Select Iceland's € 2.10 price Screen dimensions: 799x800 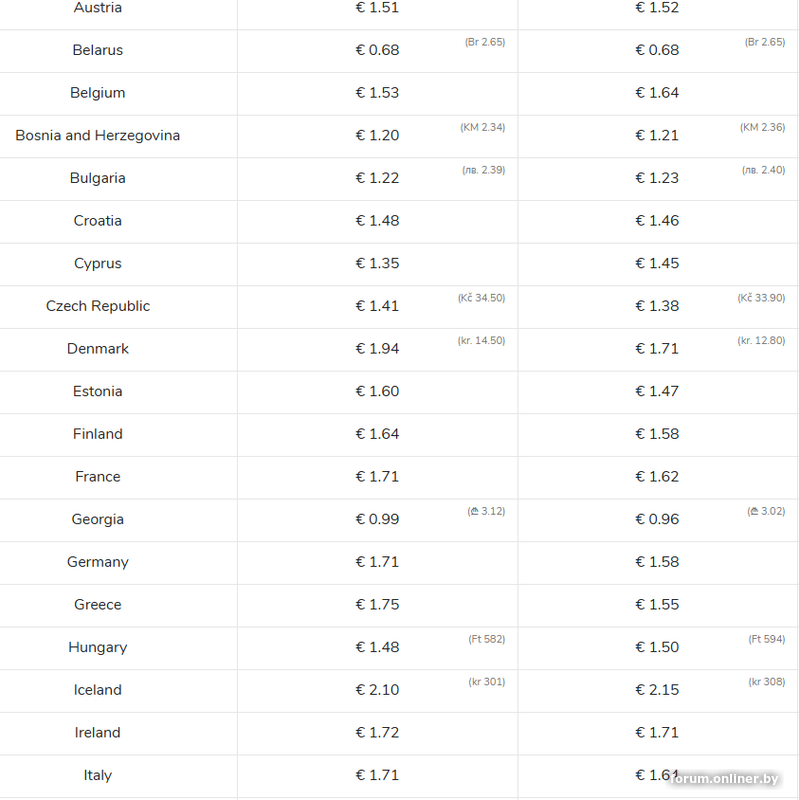pyautogui.click(x=377, y=690)
